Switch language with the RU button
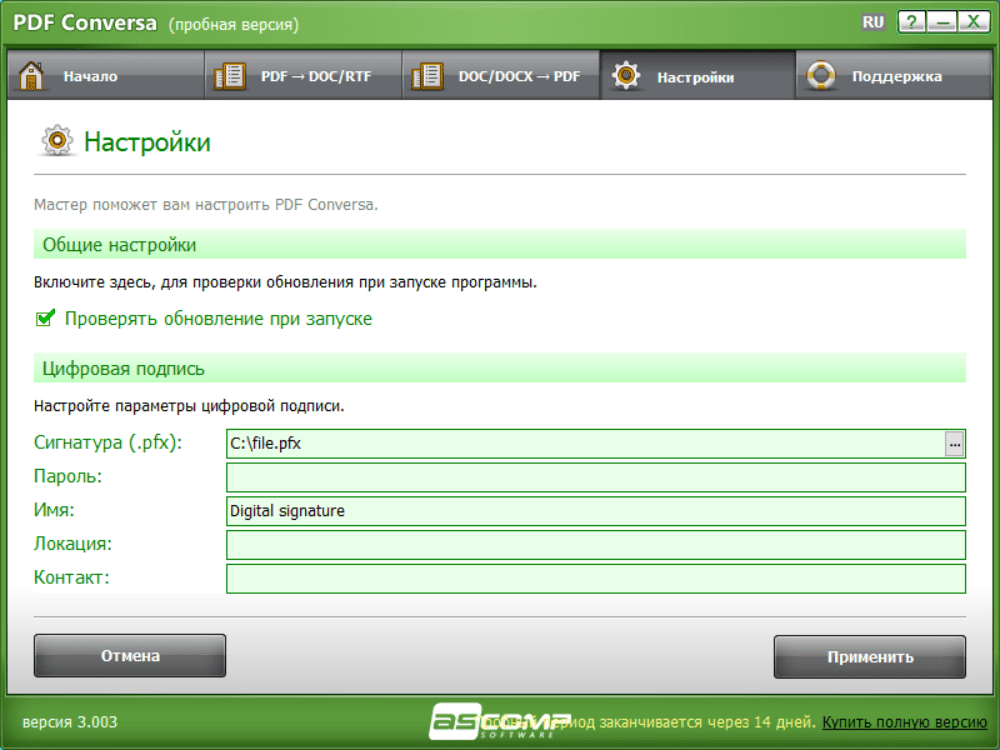1000x750 pixels. [x=873, y=22]
